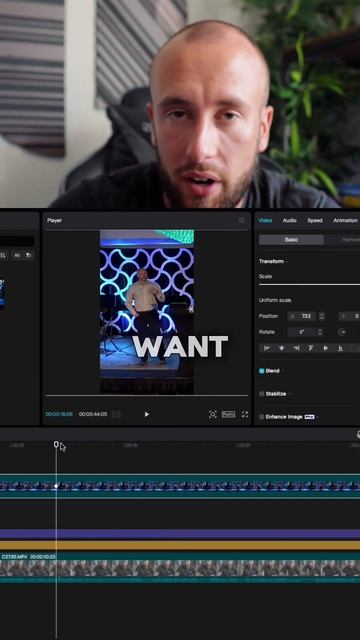The height and width of the screenshot is (640, 360).
Task: Align clip to horizontal center
Action: 282,348
